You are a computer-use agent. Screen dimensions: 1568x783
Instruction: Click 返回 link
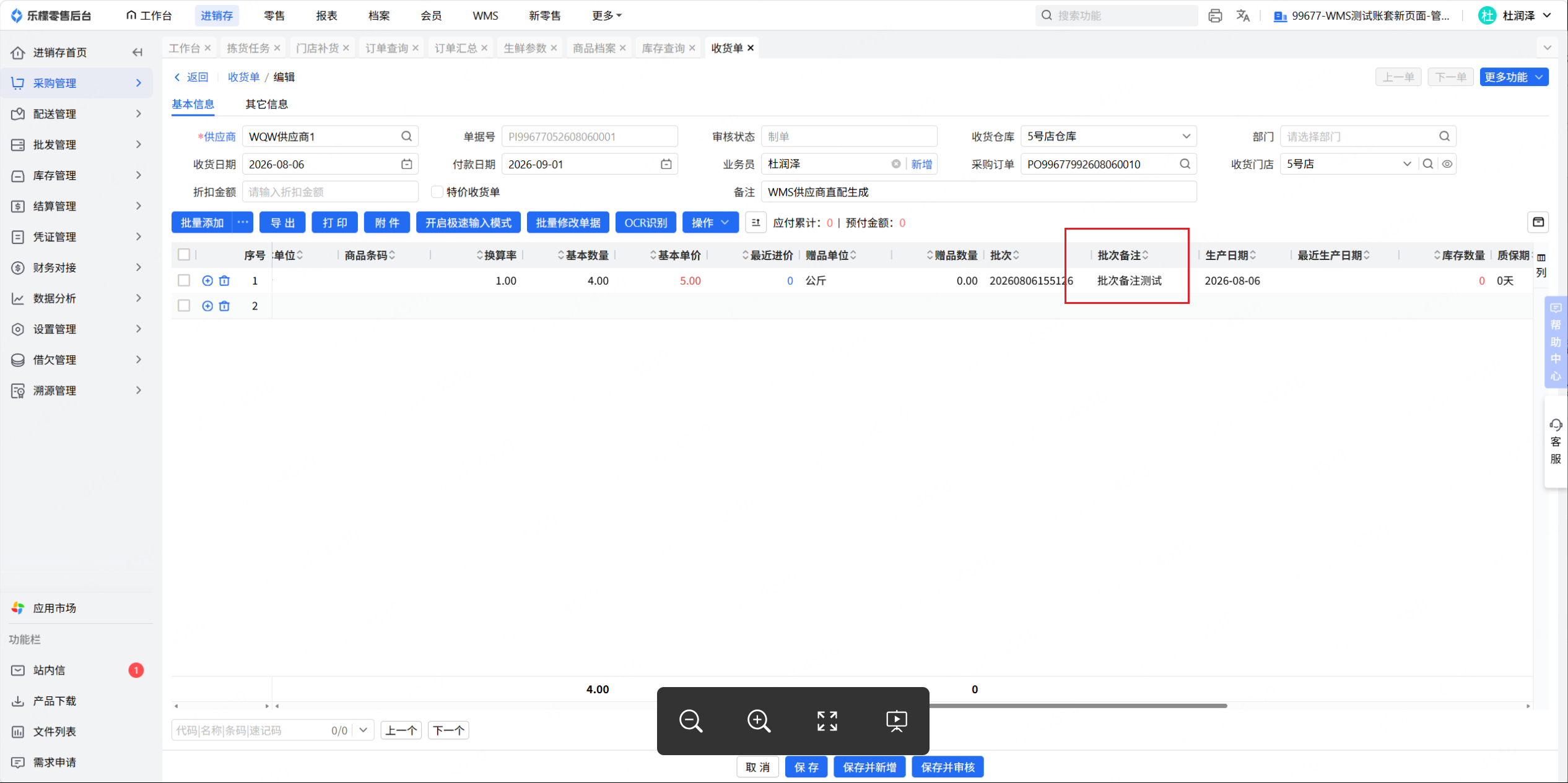191,77
